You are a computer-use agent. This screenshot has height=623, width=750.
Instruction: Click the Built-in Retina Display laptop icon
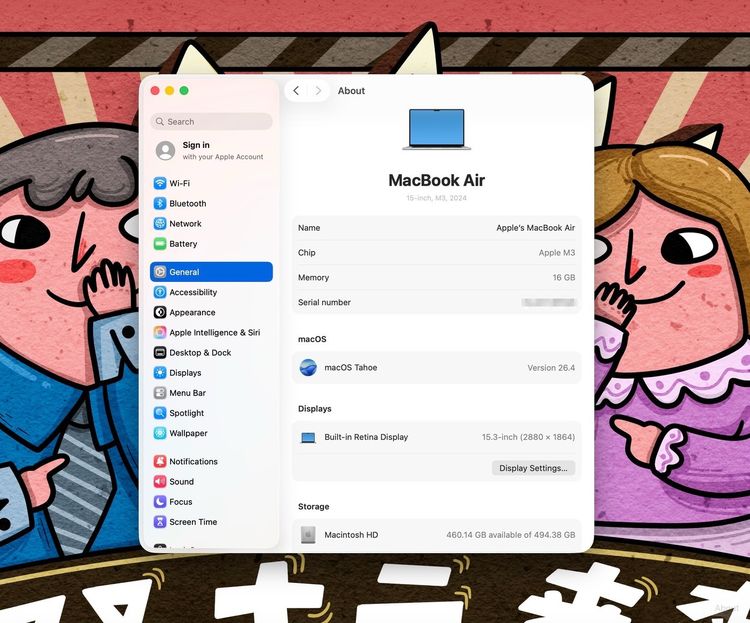(308, 437)
